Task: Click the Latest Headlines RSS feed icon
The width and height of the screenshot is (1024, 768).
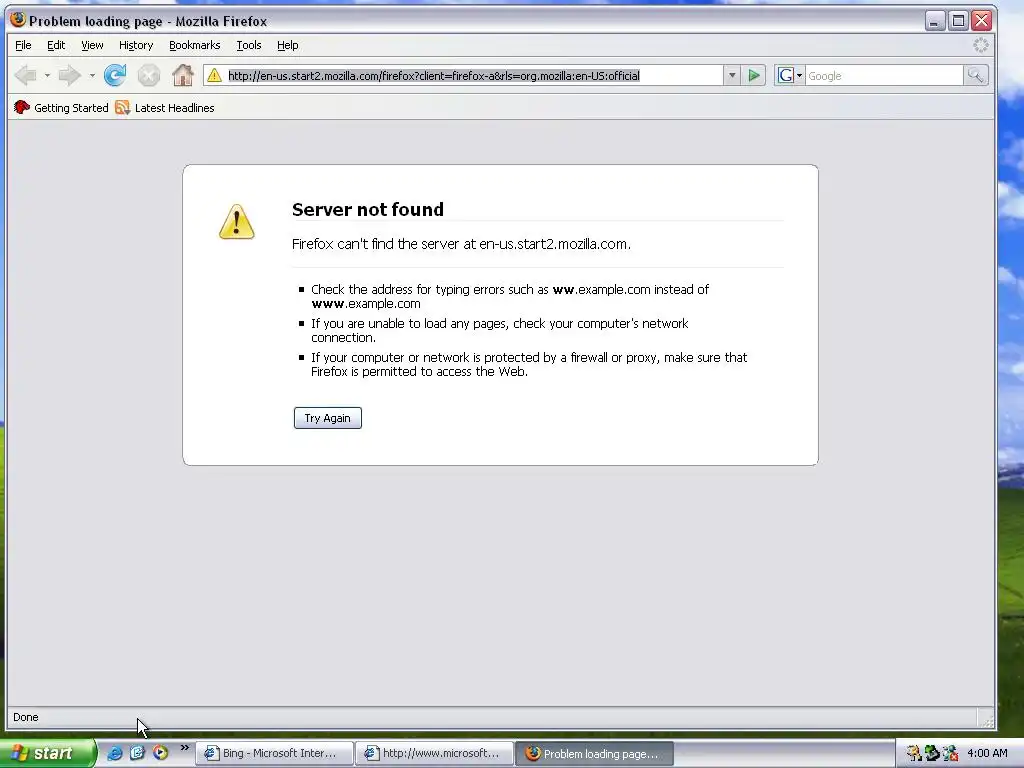Action: (122, 108)
